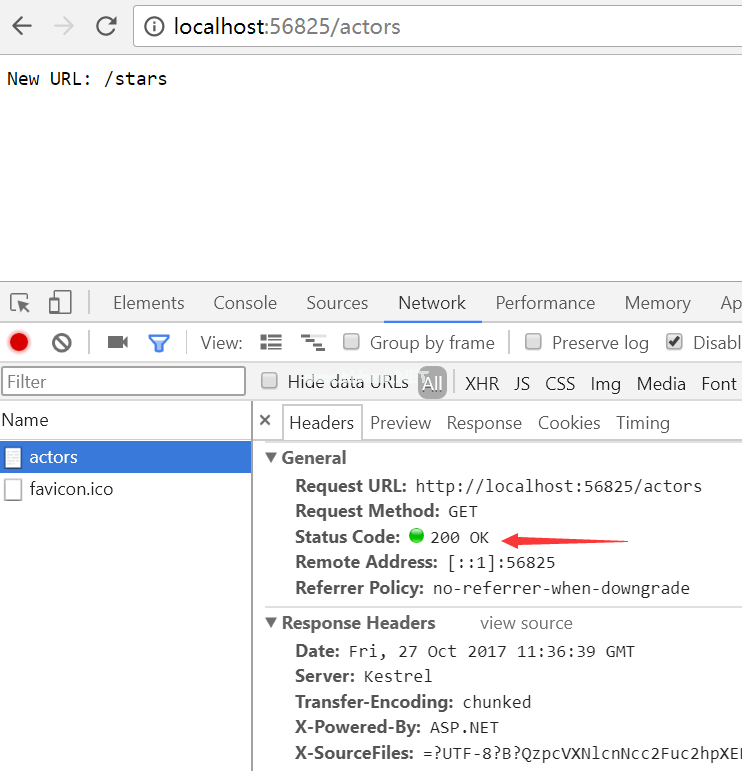742x771 pixels.
Task: Switch to the Timing tab
Action: (x=642, y=423)
